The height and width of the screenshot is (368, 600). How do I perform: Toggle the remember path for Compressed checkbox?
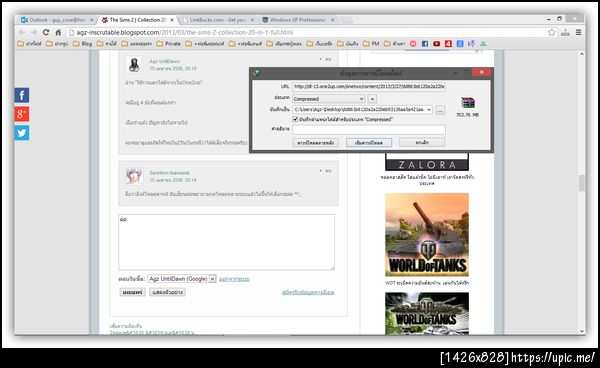point(295,119)
